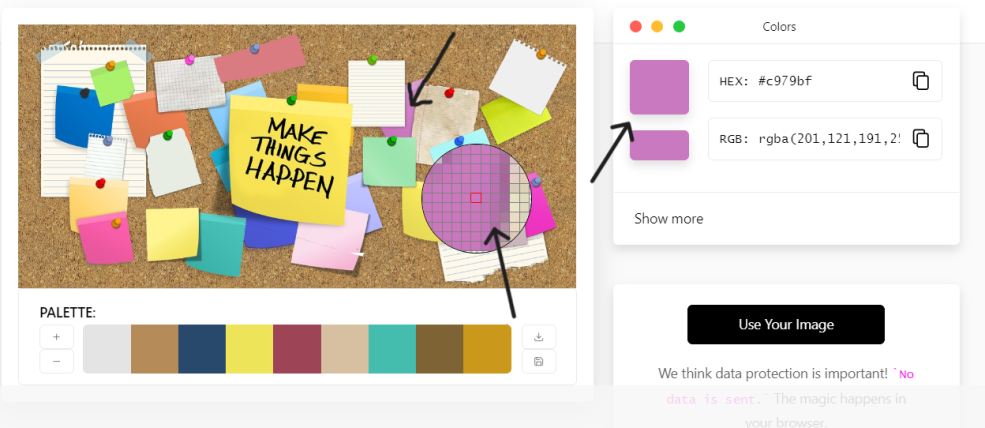
Task: Click the red window close dot
Action: [636, 26]
